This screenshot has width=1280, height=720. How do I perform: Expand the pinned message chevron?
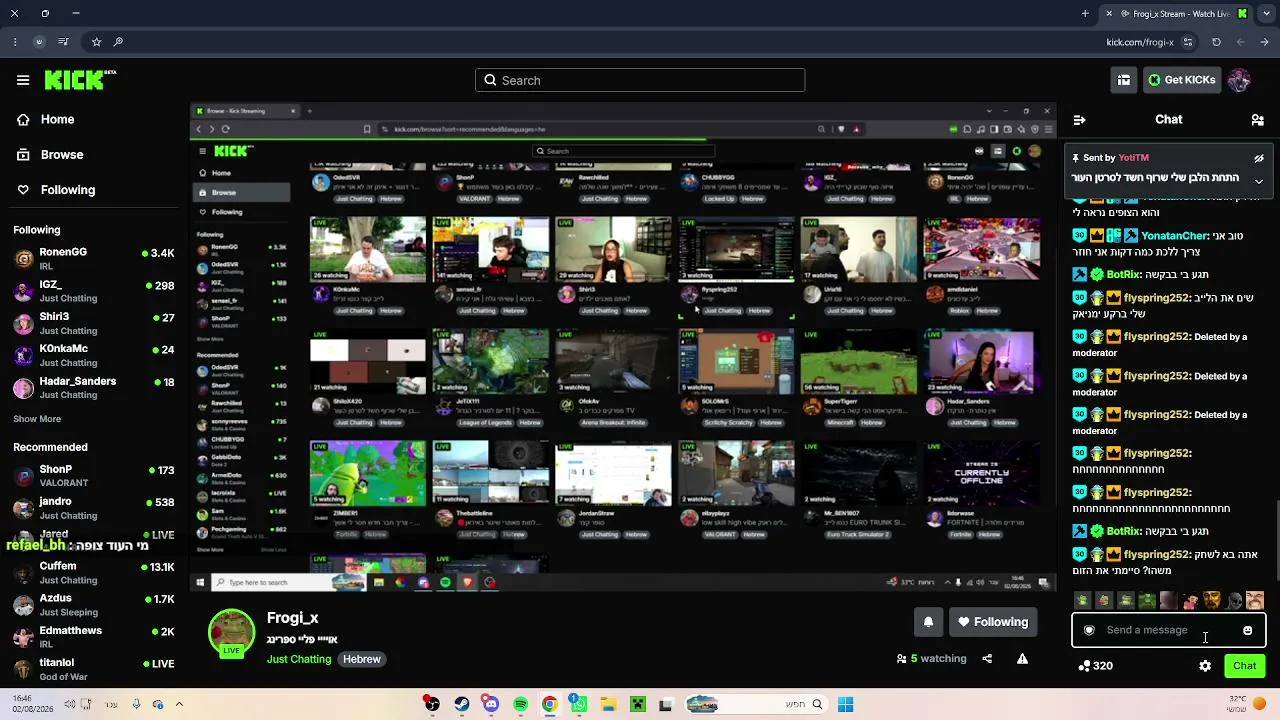coord(1259,181)
